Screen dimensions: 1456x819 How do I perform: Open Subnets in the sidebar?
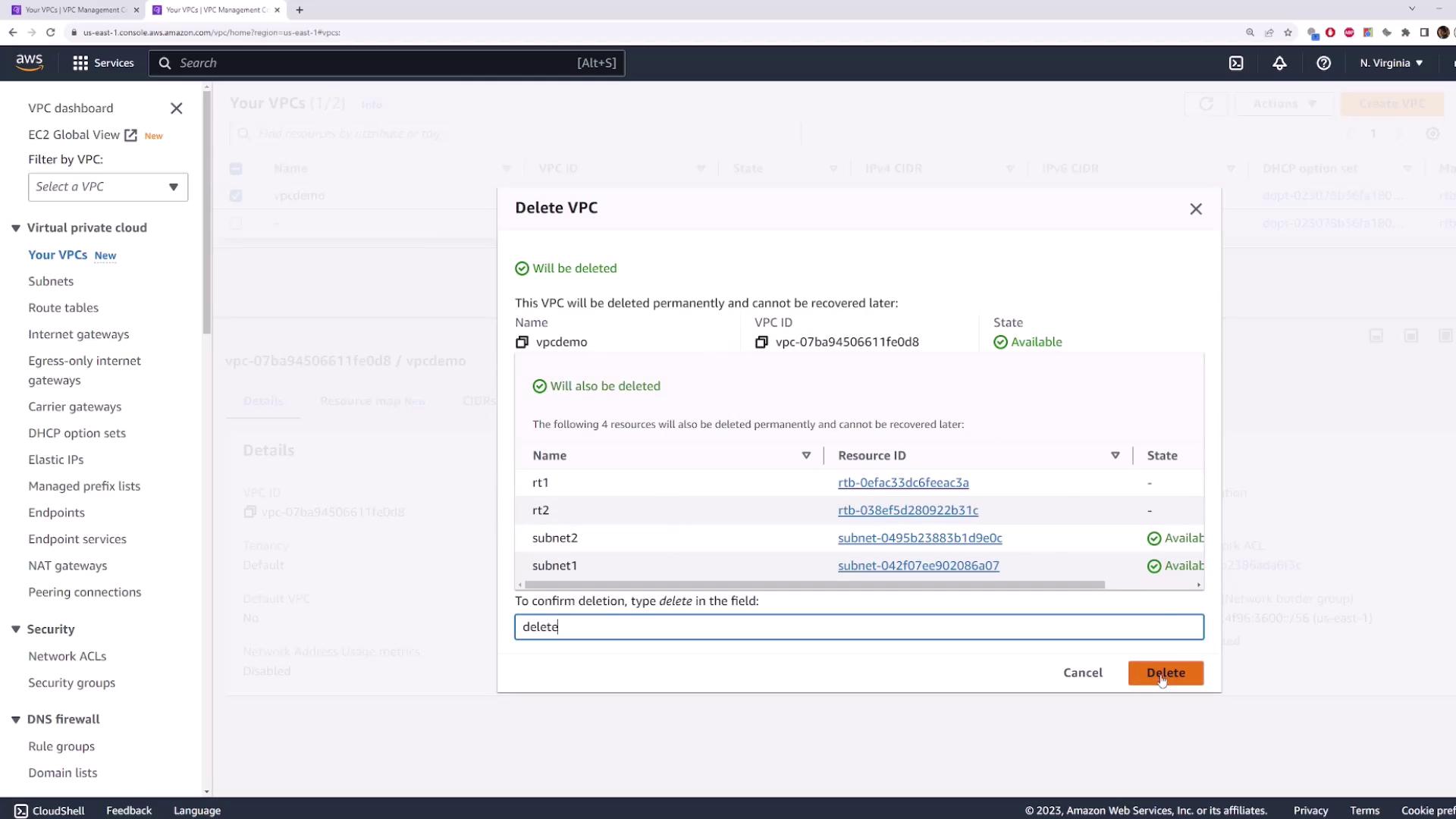(x=51, y=281)
